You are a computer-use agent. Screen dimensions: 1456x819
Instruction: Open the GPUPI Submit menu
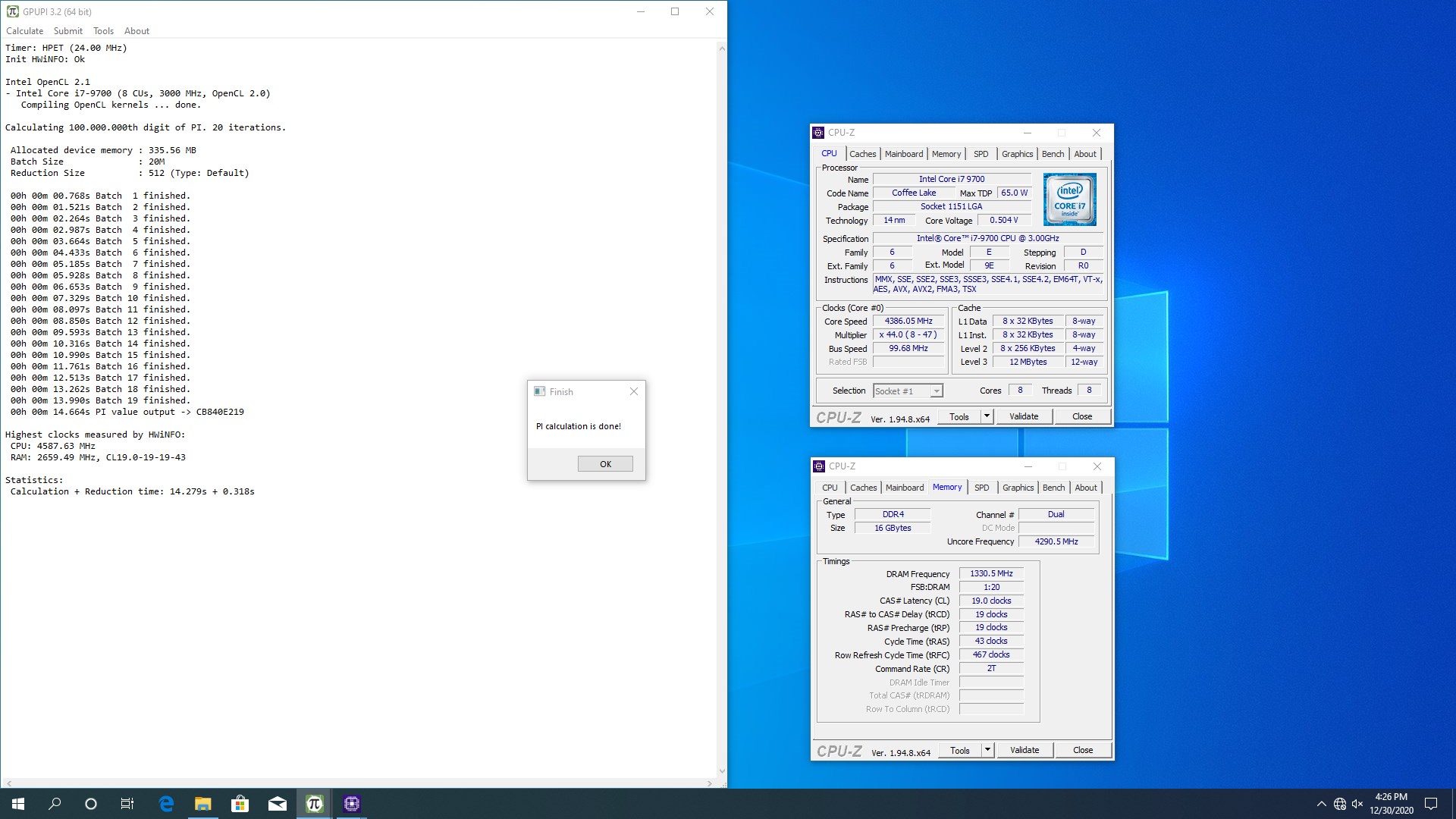pyautogui.click(x=67, y=31)
